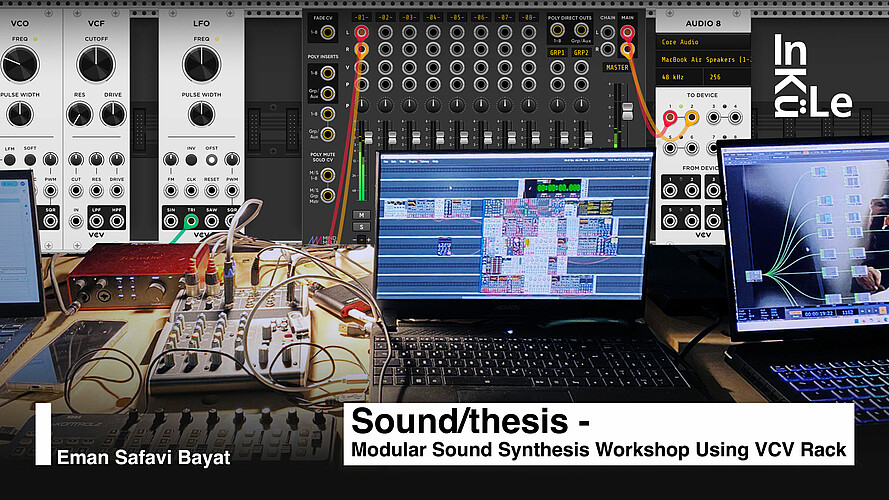The image size is (889, 500).
Task: Click mixer channel 02 volume fader
Action: click(x=392, y=138)
